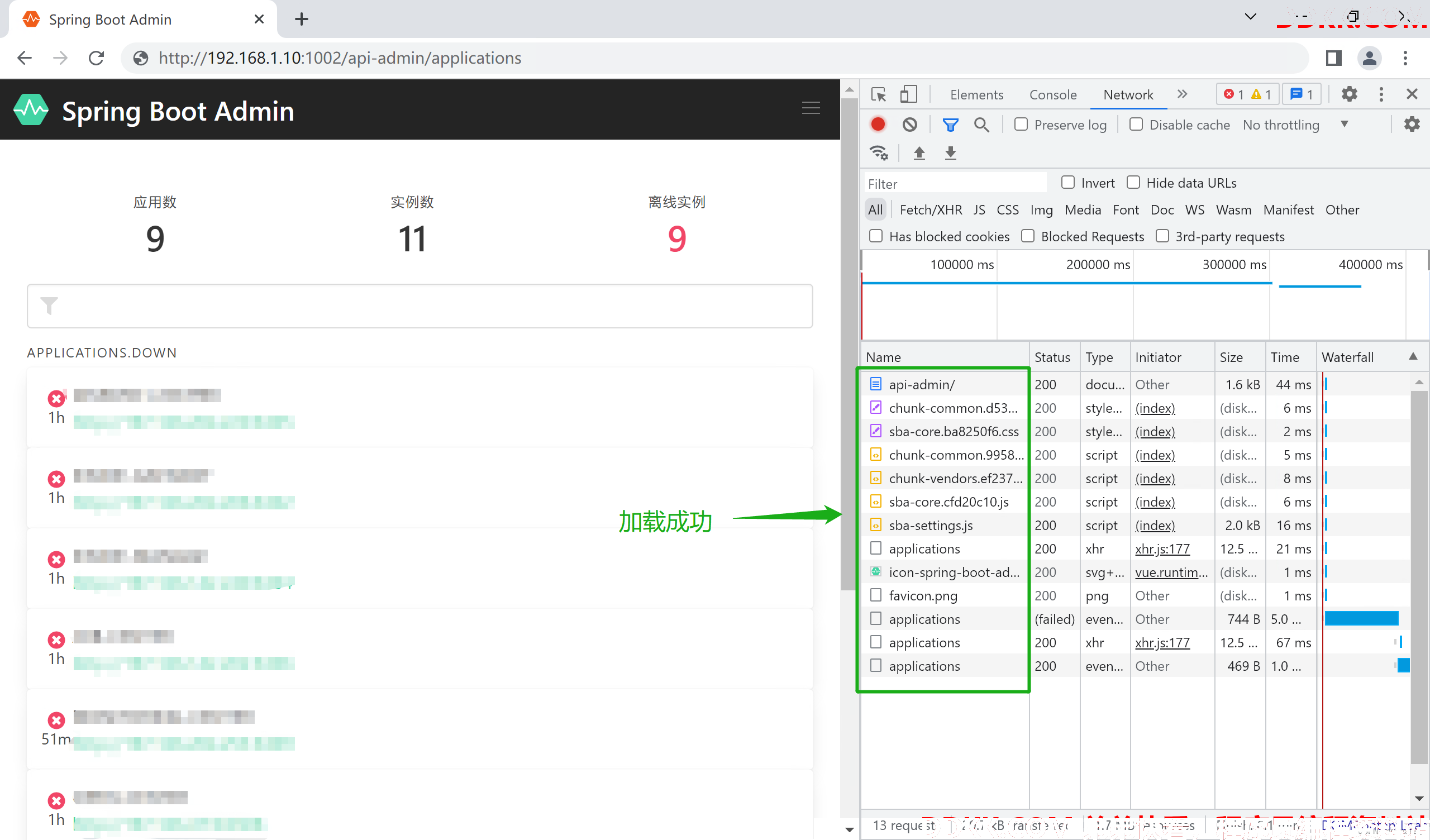
Task: Open a new browser tab
Action: (301, 20)
